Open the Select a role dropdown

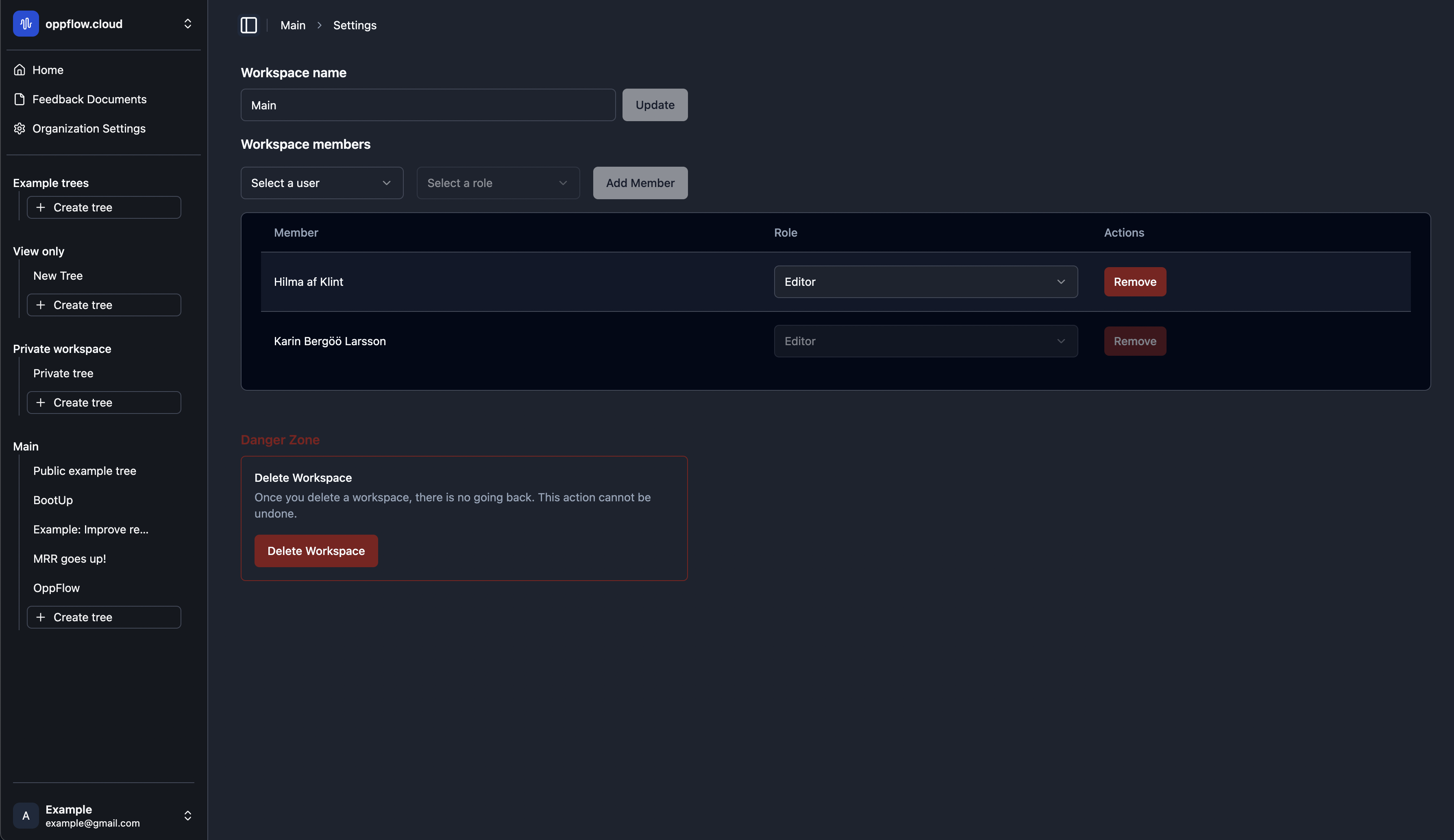click(x=497, y=182)
